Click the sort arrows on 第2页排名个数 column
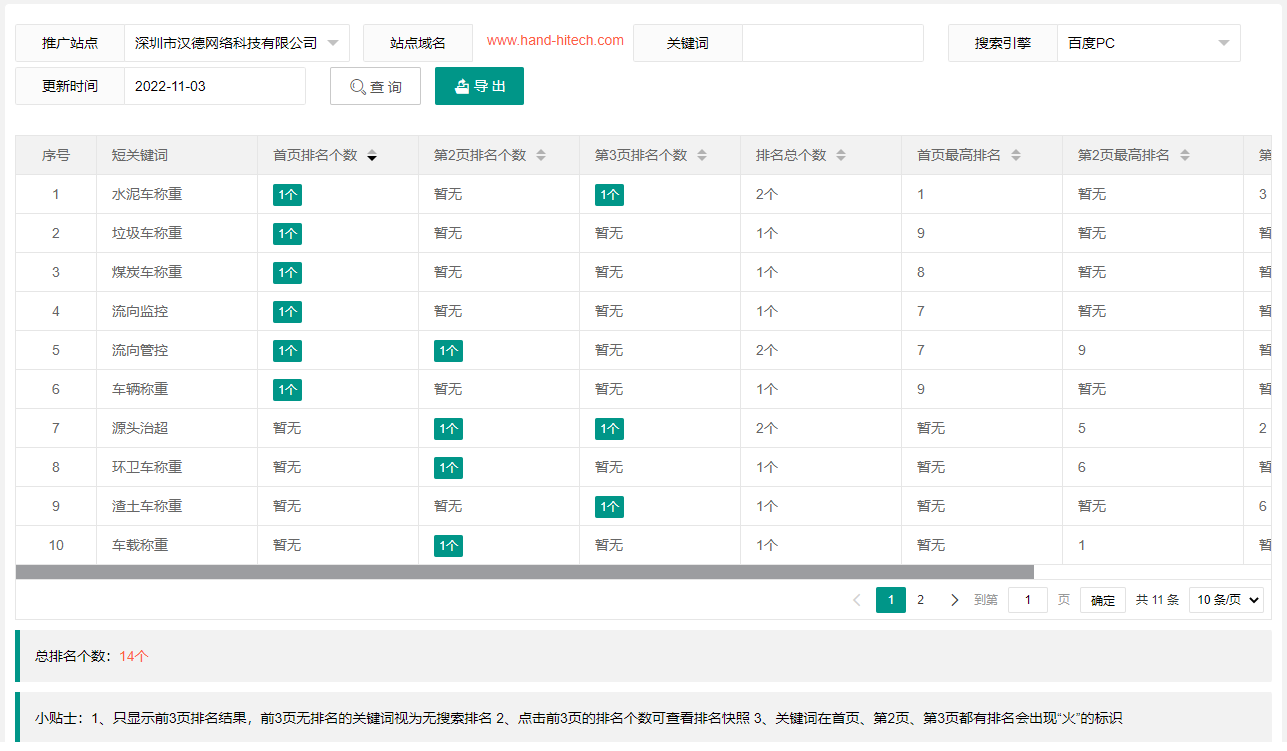Image resolution: width=1287 pixels, height=751 pixels. tap(540, 154)
